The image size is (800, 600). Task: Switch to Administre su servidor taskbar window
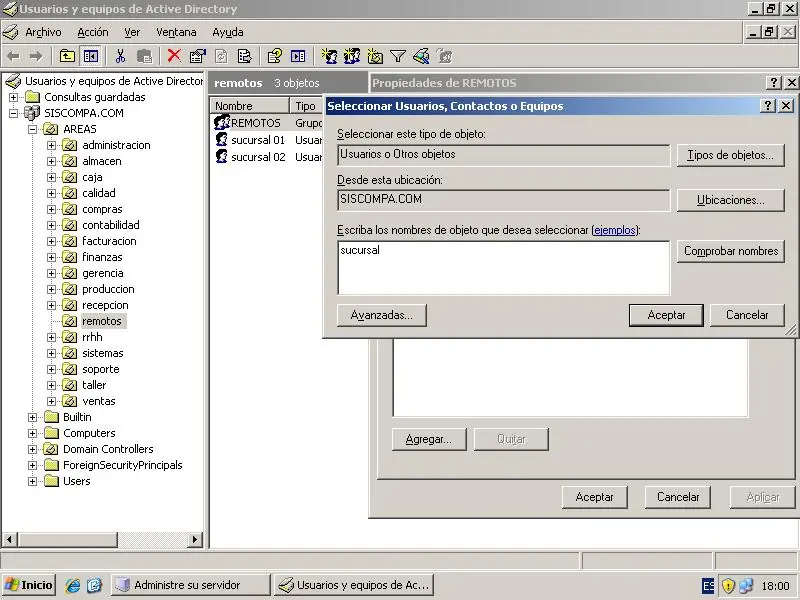click(x=190, y=585)
